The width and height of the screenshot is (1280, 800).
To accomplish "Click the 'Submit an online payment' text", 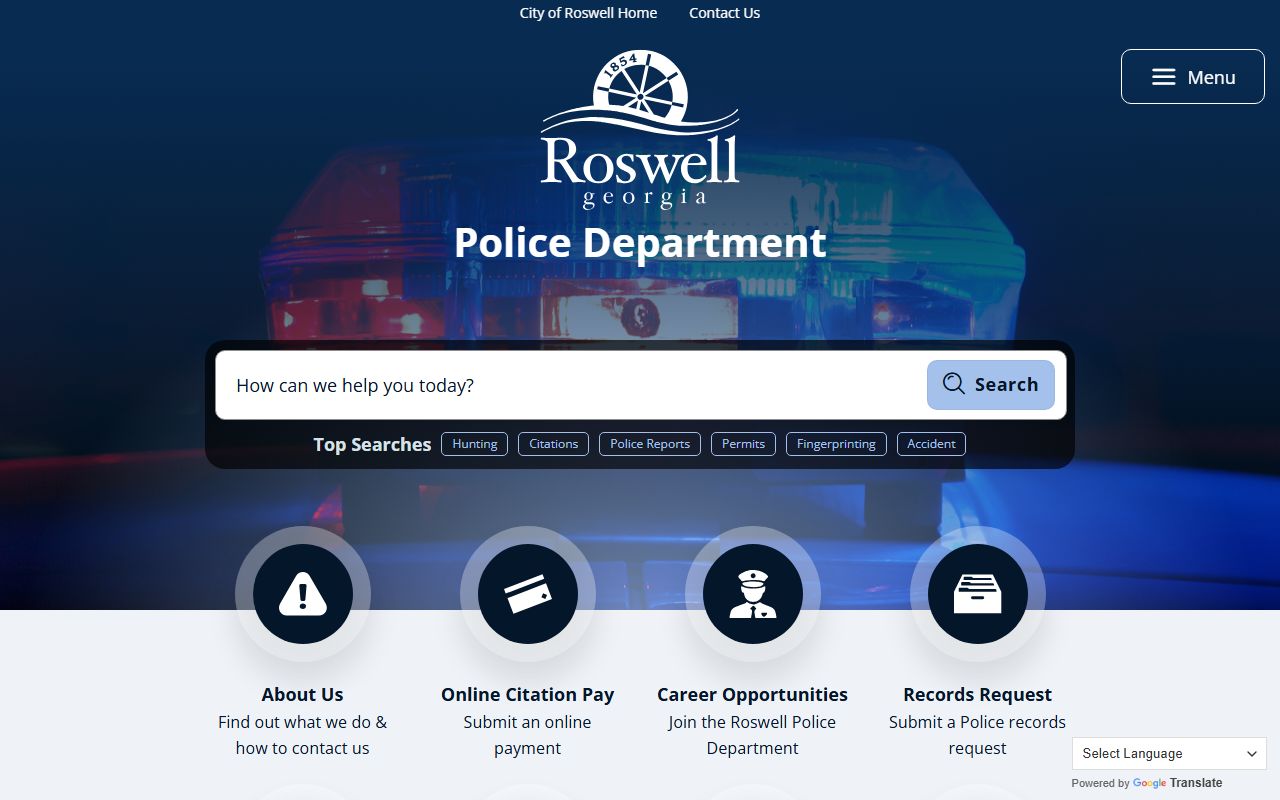I will point(528,735).
